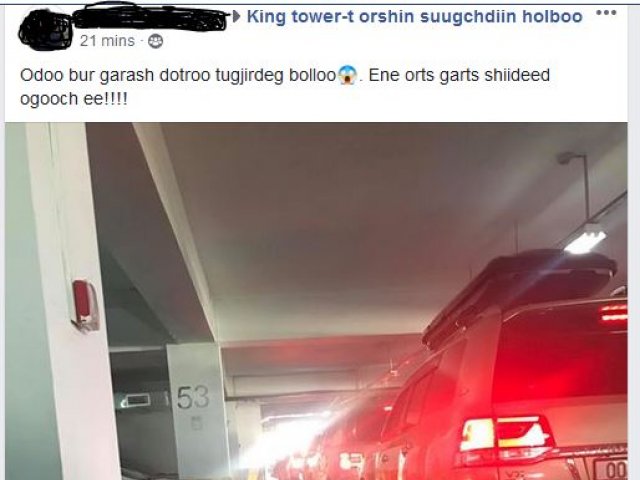Click the sentence 'Ene orts garts shiideed'
Image resolution: width=640 pixels, height=480 pixels.
459,76
